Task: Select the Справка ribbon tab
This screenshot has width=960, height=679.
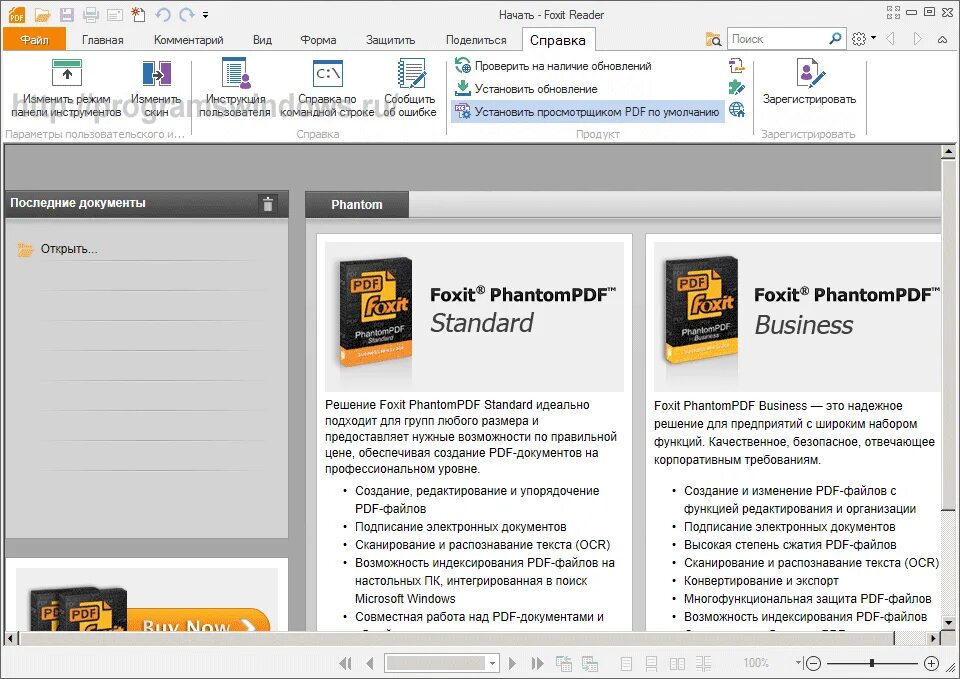Action: pyautogui.click(x=558, y=40)
